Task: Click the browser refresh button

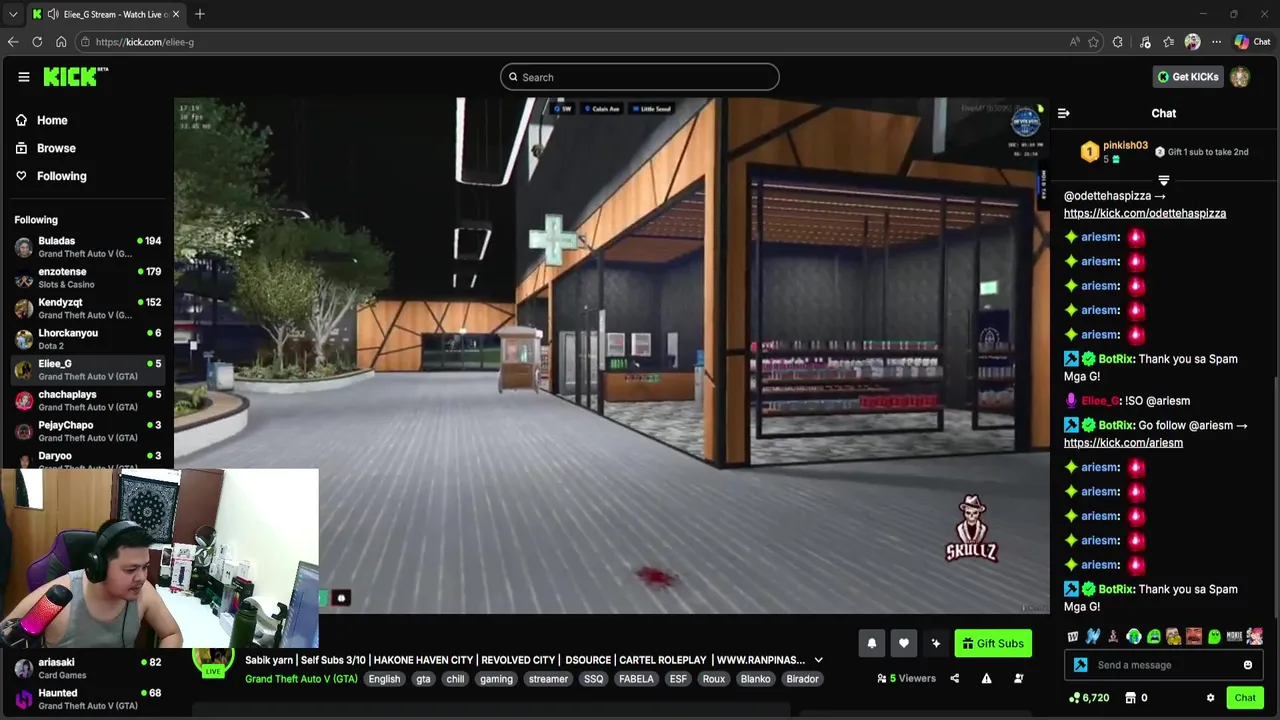Action: pyautogui.click(x=37, y=42)
